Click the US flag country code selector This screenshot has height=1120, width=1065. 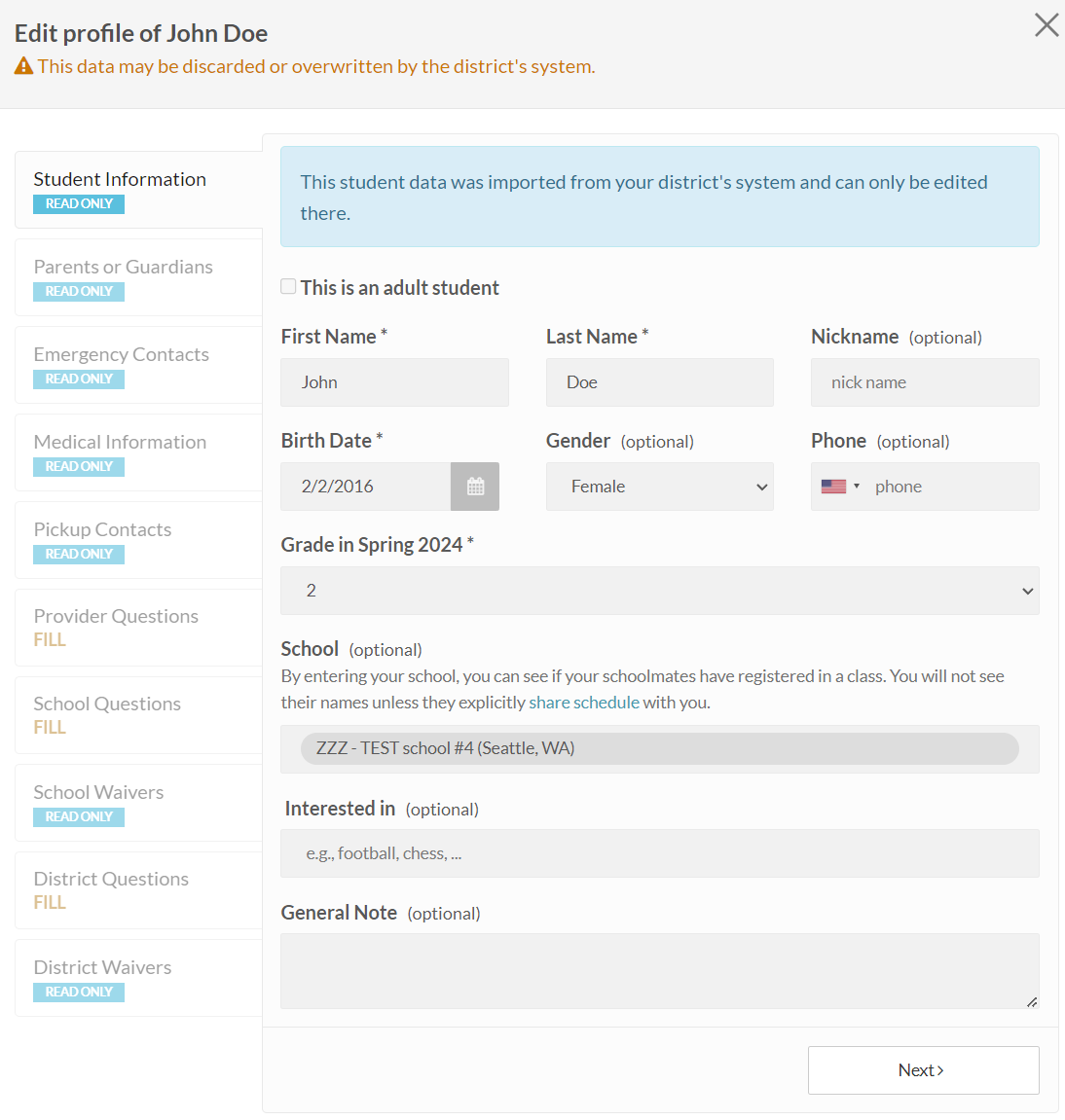(x=833, y=487)
